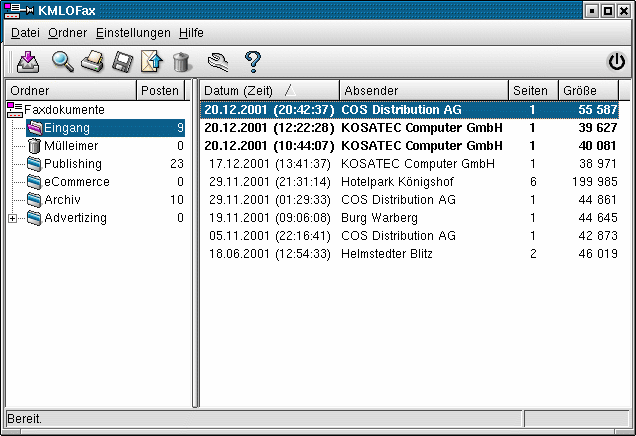Click the sort arrow in Datum header
This screenshot has width=636, height=436.
(x=290, y=90)
